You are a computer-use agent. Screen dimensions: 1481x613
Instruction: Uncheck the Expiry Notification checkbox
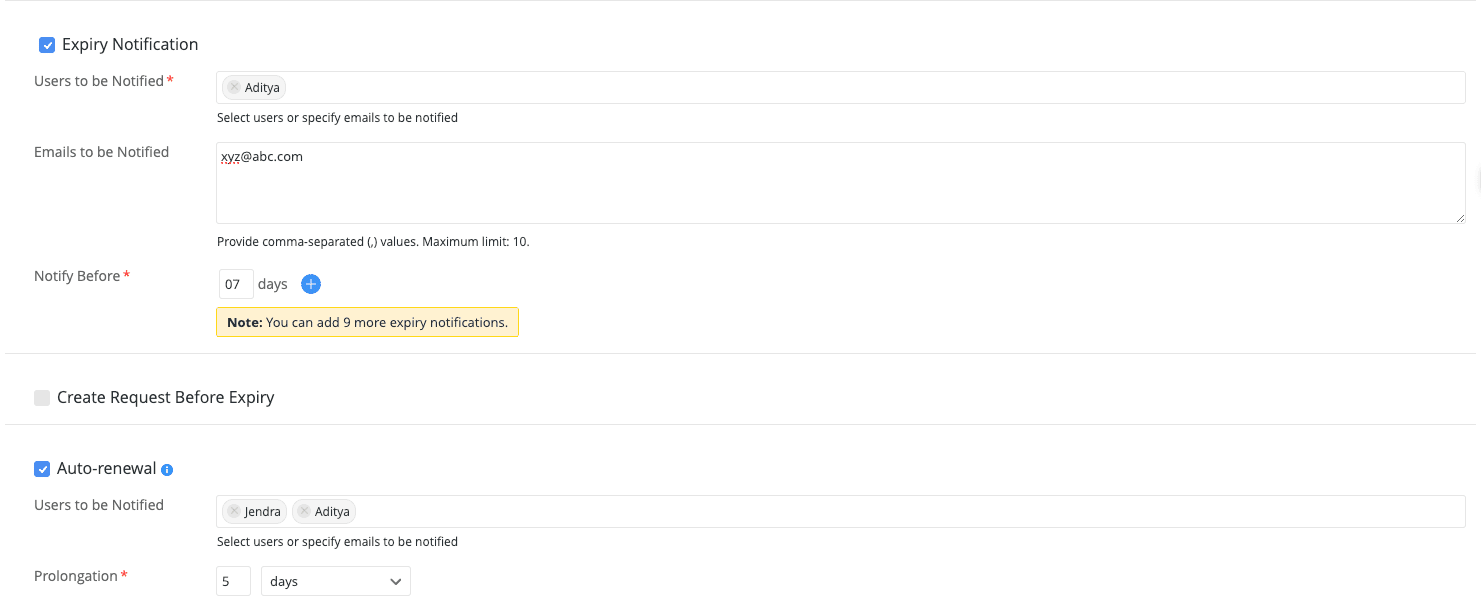46,44
